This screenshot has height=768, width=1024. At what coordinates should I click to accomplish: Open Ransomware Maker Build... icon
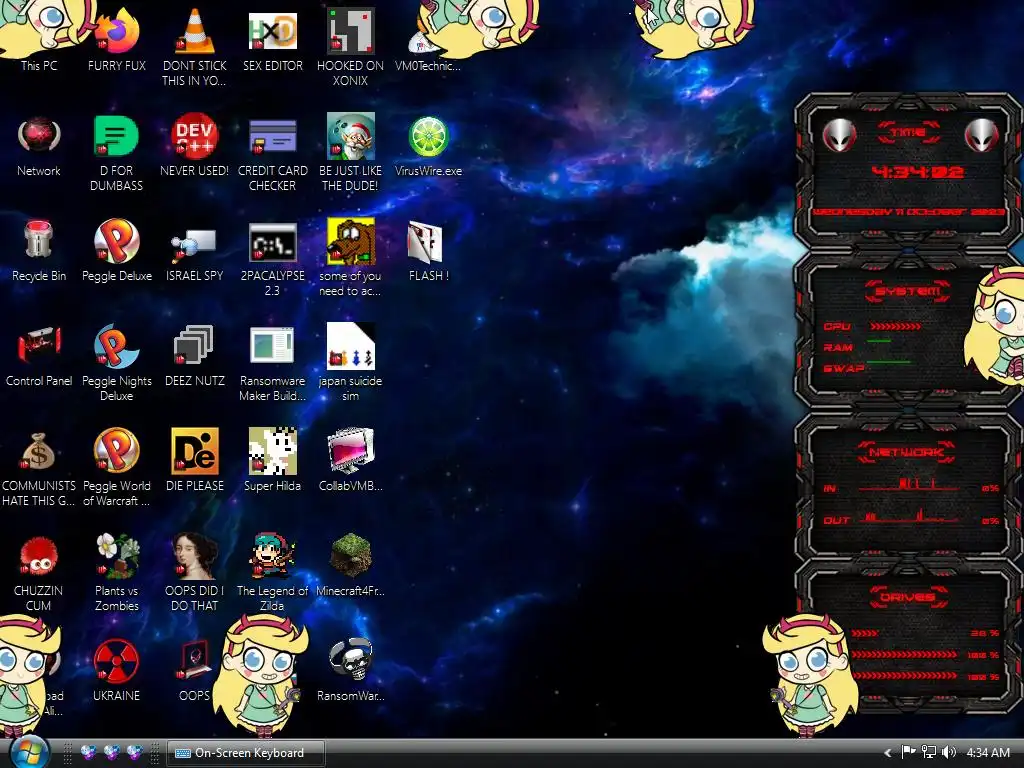point(272,345)
